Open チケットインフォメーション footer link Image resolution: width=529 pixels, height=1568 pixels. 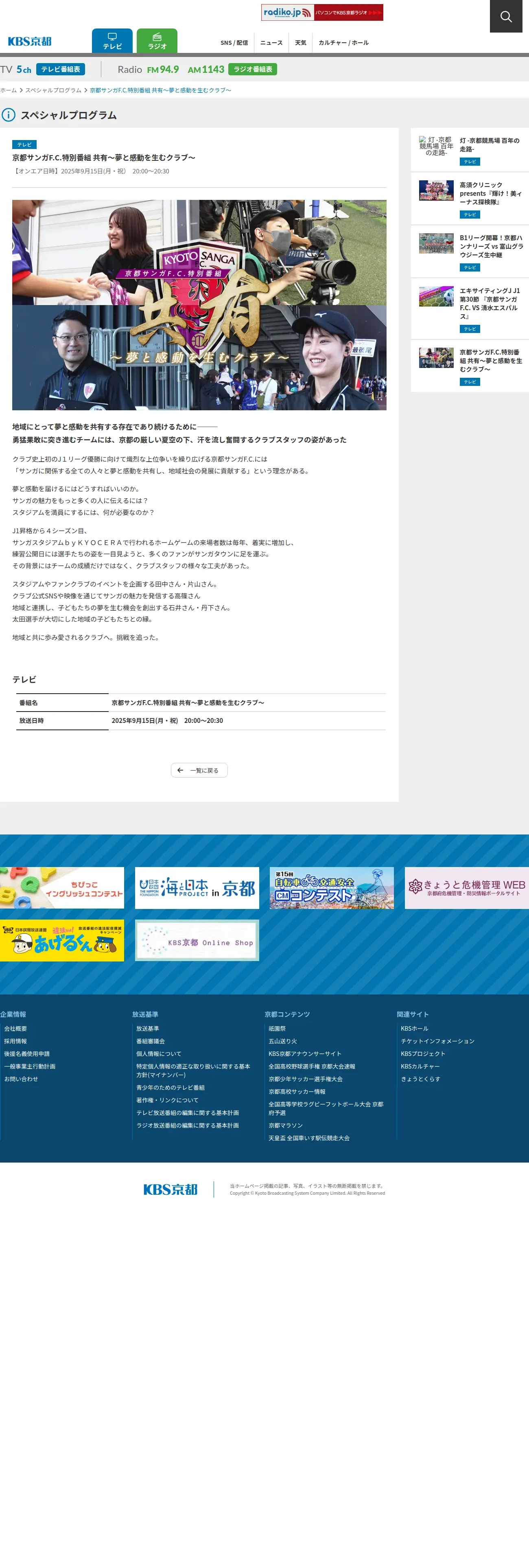tap(438, 1041)
